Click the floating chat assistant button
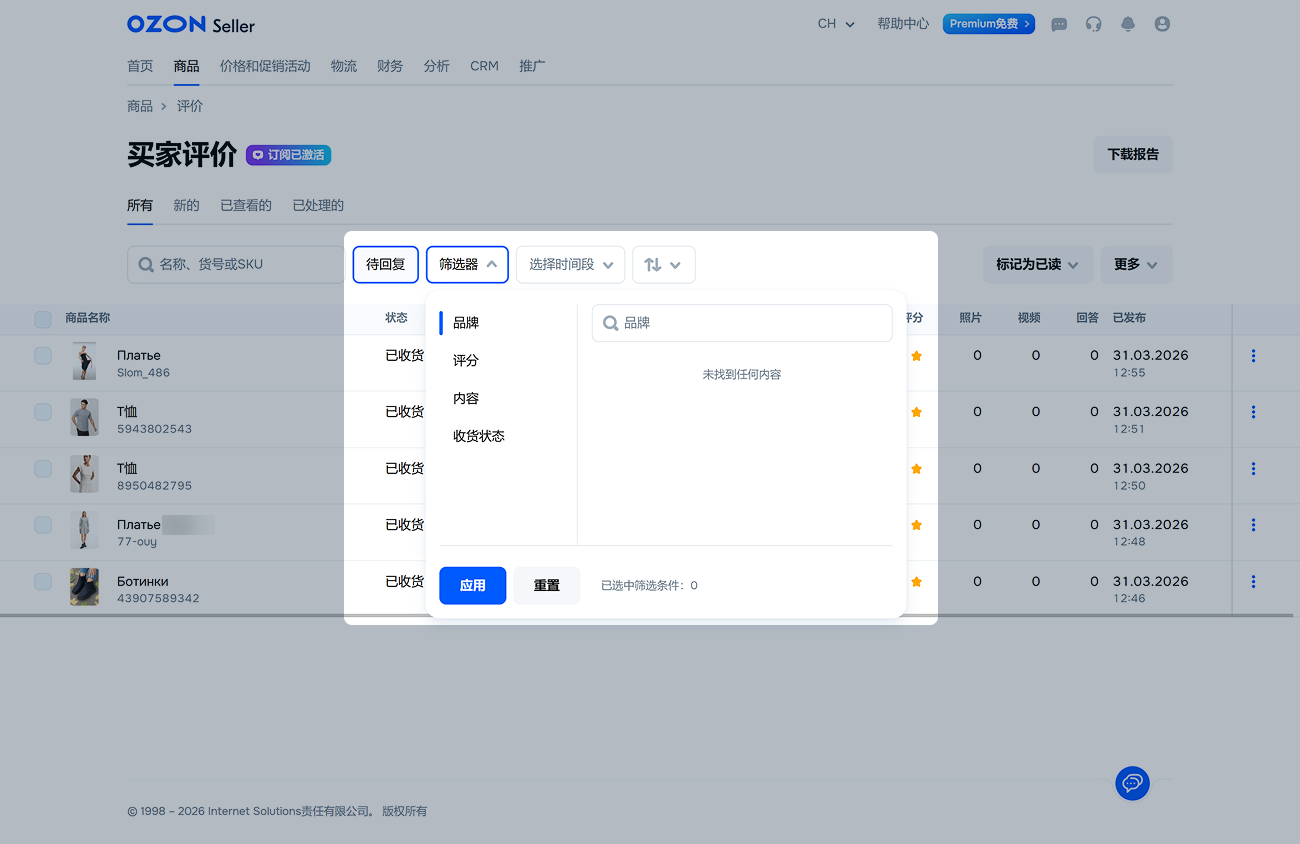Screen dimensions: 1300x844 click(x=1132, y=783)
